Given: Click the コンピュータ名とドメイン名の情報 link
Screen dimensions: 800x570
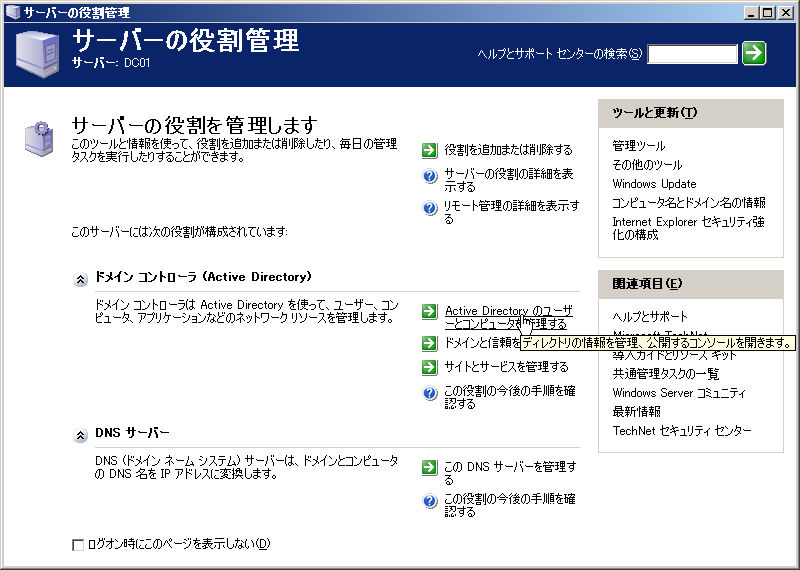Looking at the screenshot, I should point(689,203).
